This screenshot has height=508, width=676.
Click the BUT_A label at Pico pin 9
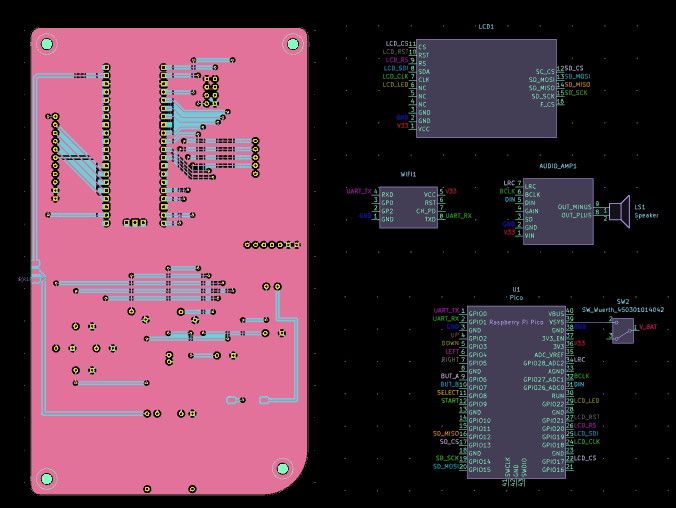[x=450, y=376]
